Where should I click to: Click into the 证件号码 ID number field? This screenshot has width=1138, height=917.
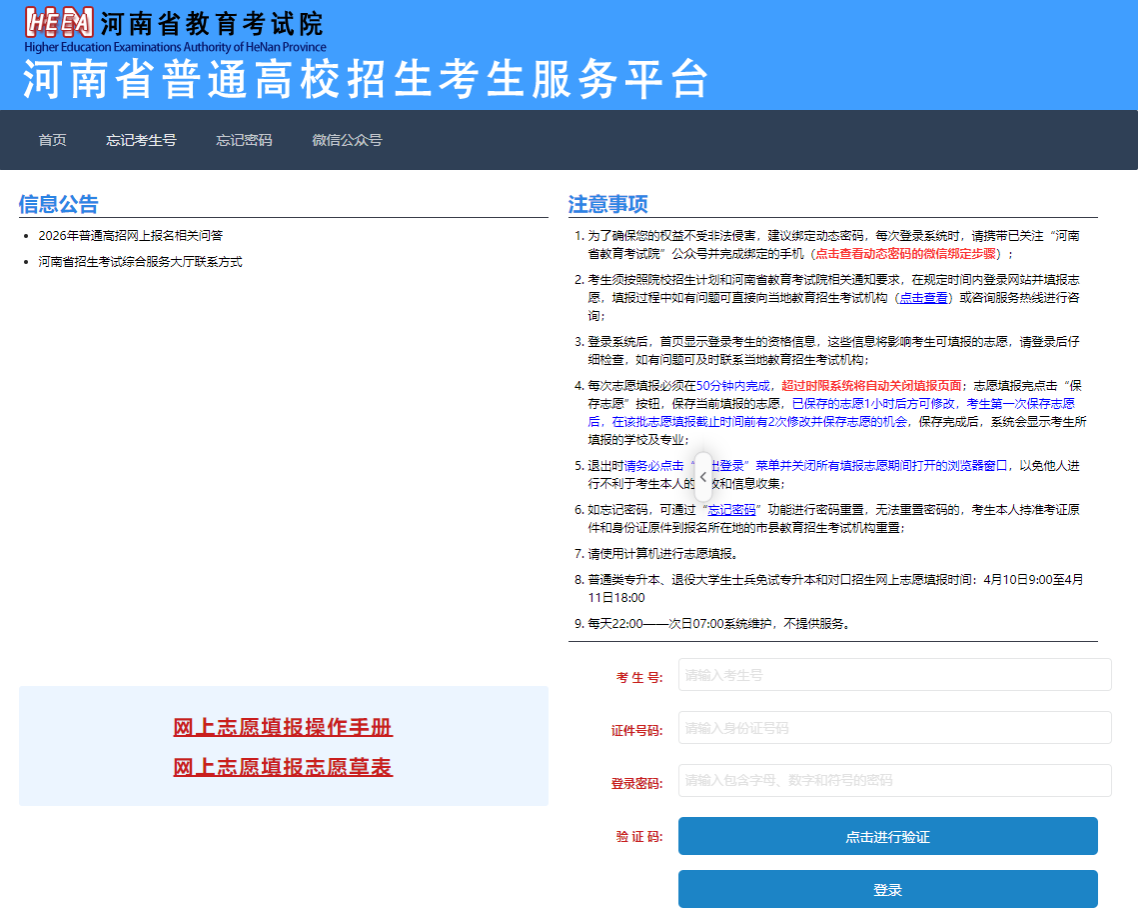pos(894,728)
